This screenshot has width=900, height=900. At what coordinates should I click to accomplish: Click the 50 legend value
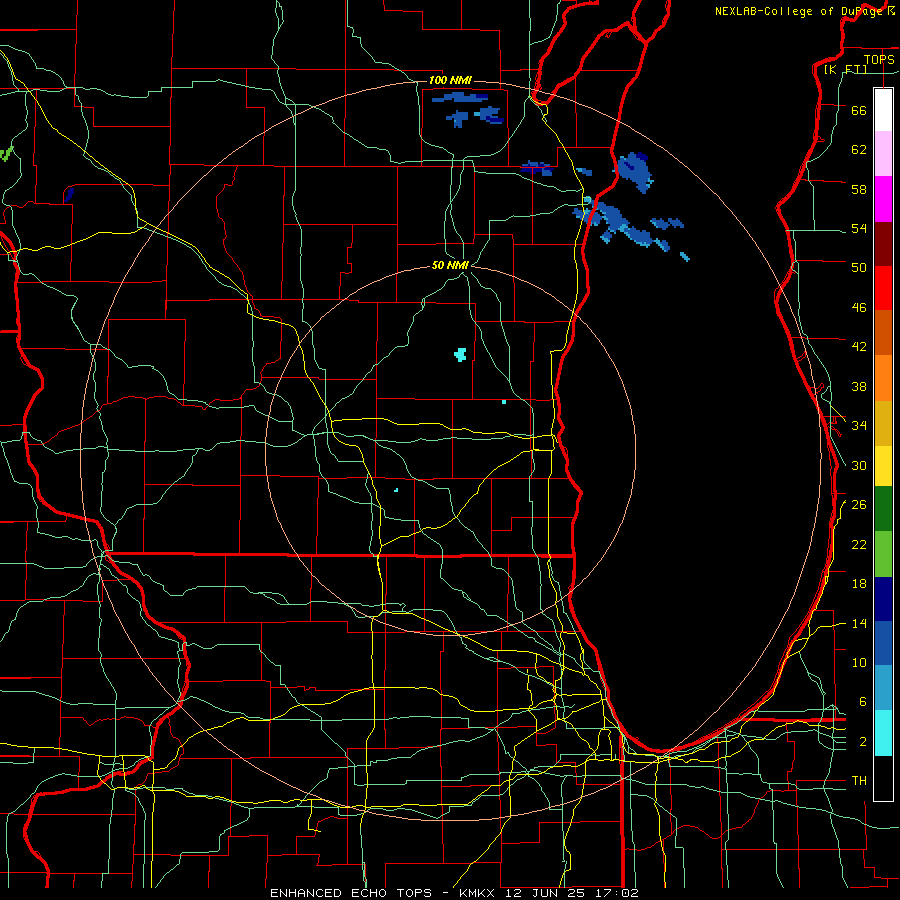click(x=859, y=268)
